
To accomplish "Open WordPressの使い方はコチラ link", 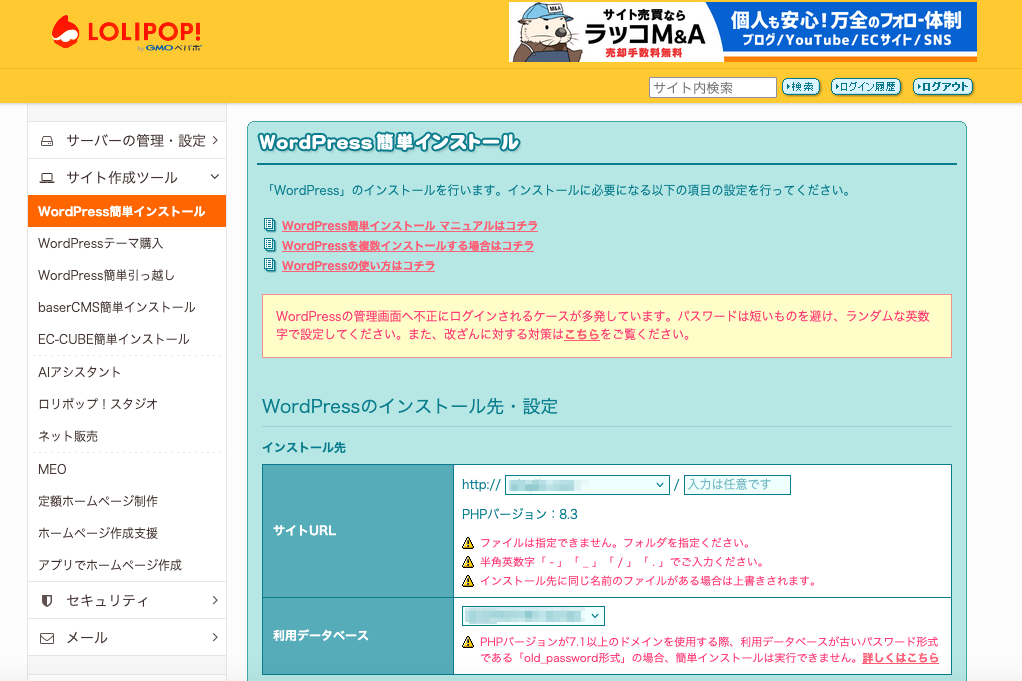I will [x=358, y=266].
